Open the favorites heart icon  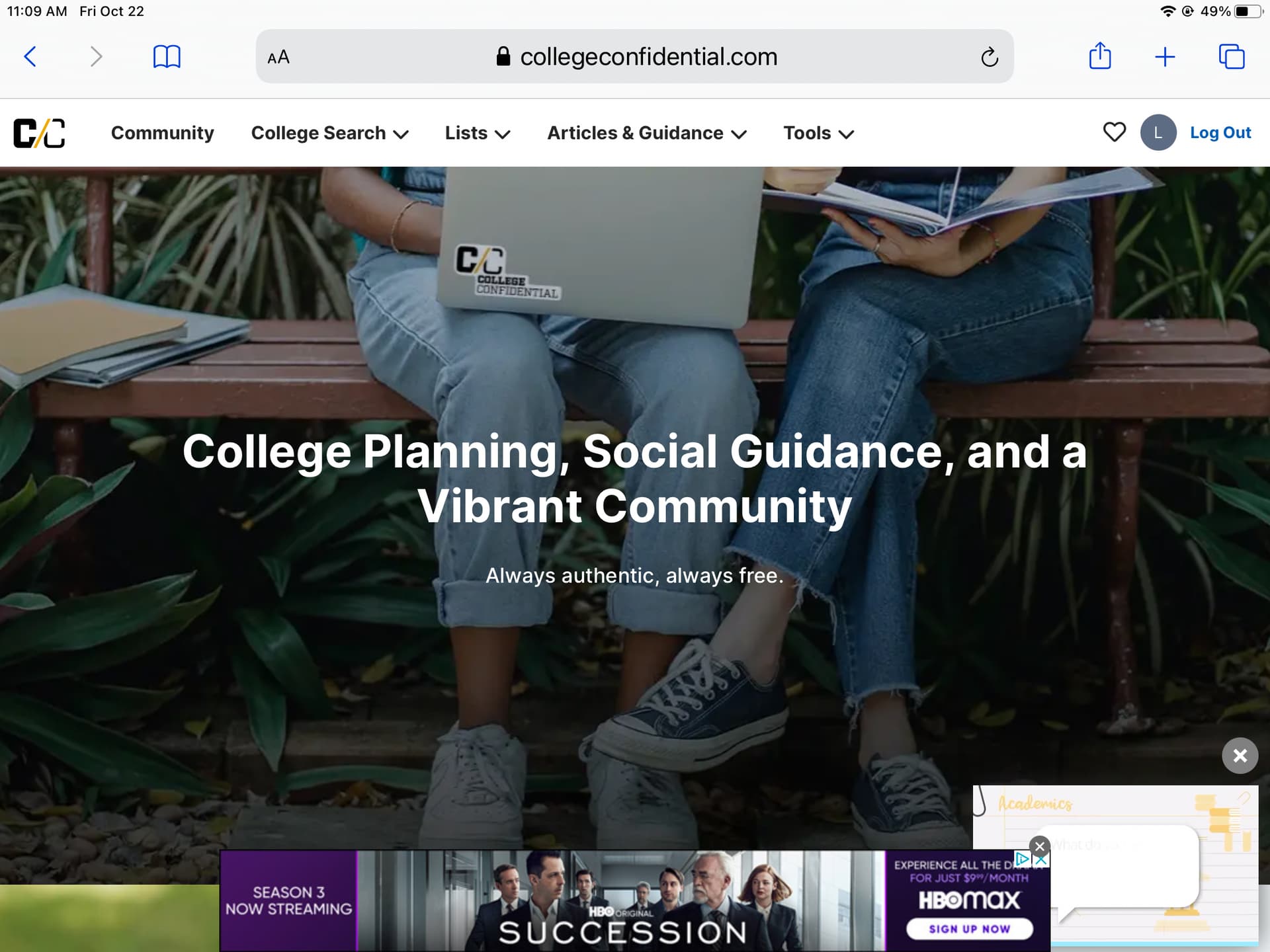click(1115, 132)
